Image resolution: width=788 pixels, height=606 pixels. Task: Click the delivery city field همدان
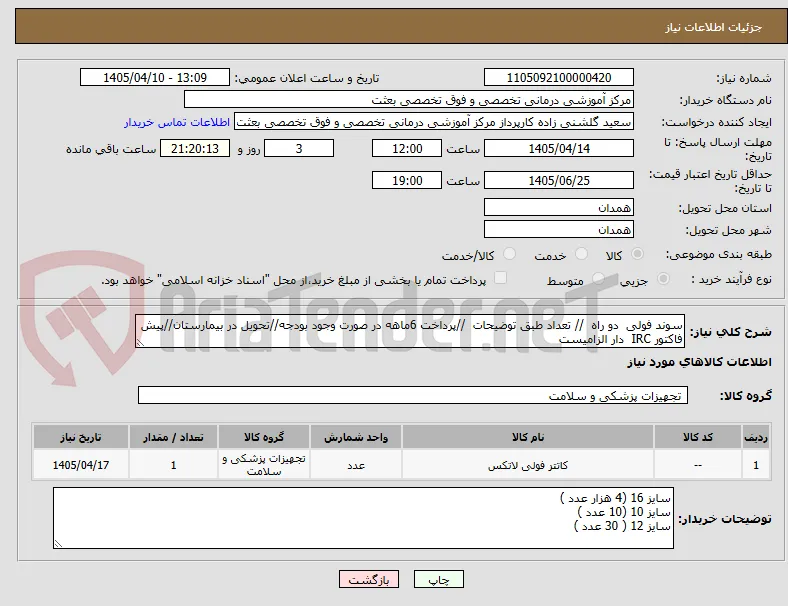click(x=559, y=230)
